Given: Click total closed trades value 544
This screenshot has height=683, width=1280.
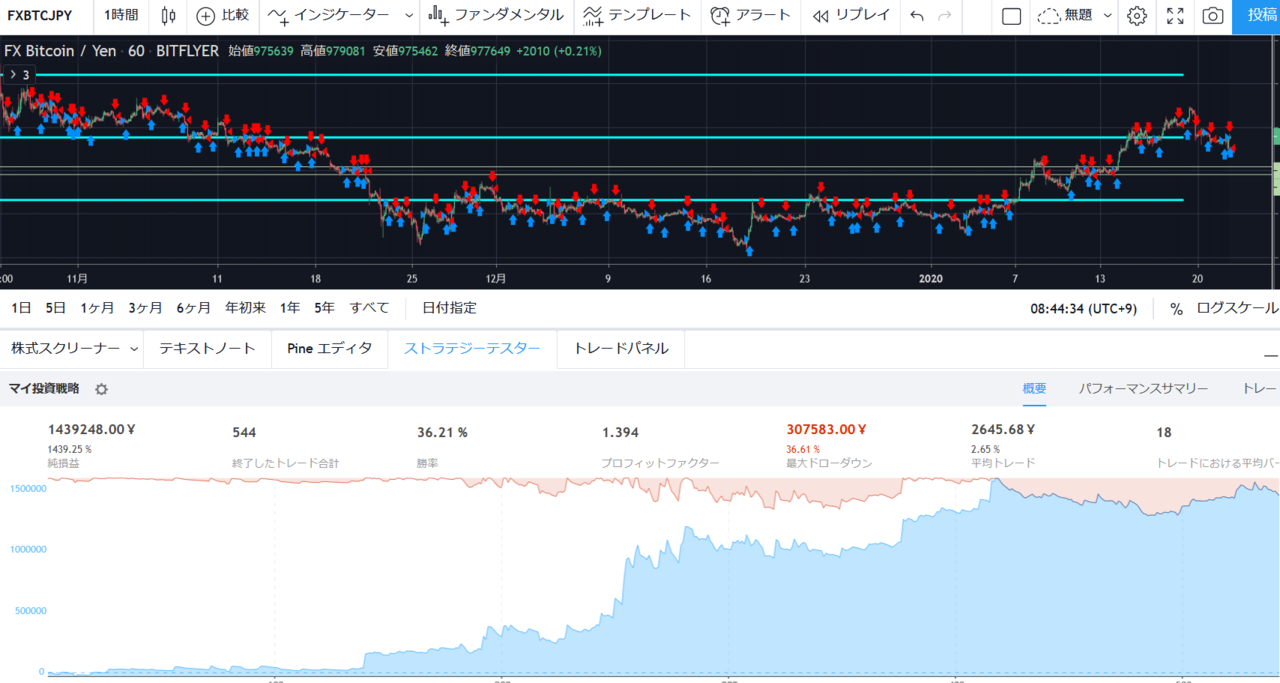Looking at the screenshot, I should click(x=244, y=433).
